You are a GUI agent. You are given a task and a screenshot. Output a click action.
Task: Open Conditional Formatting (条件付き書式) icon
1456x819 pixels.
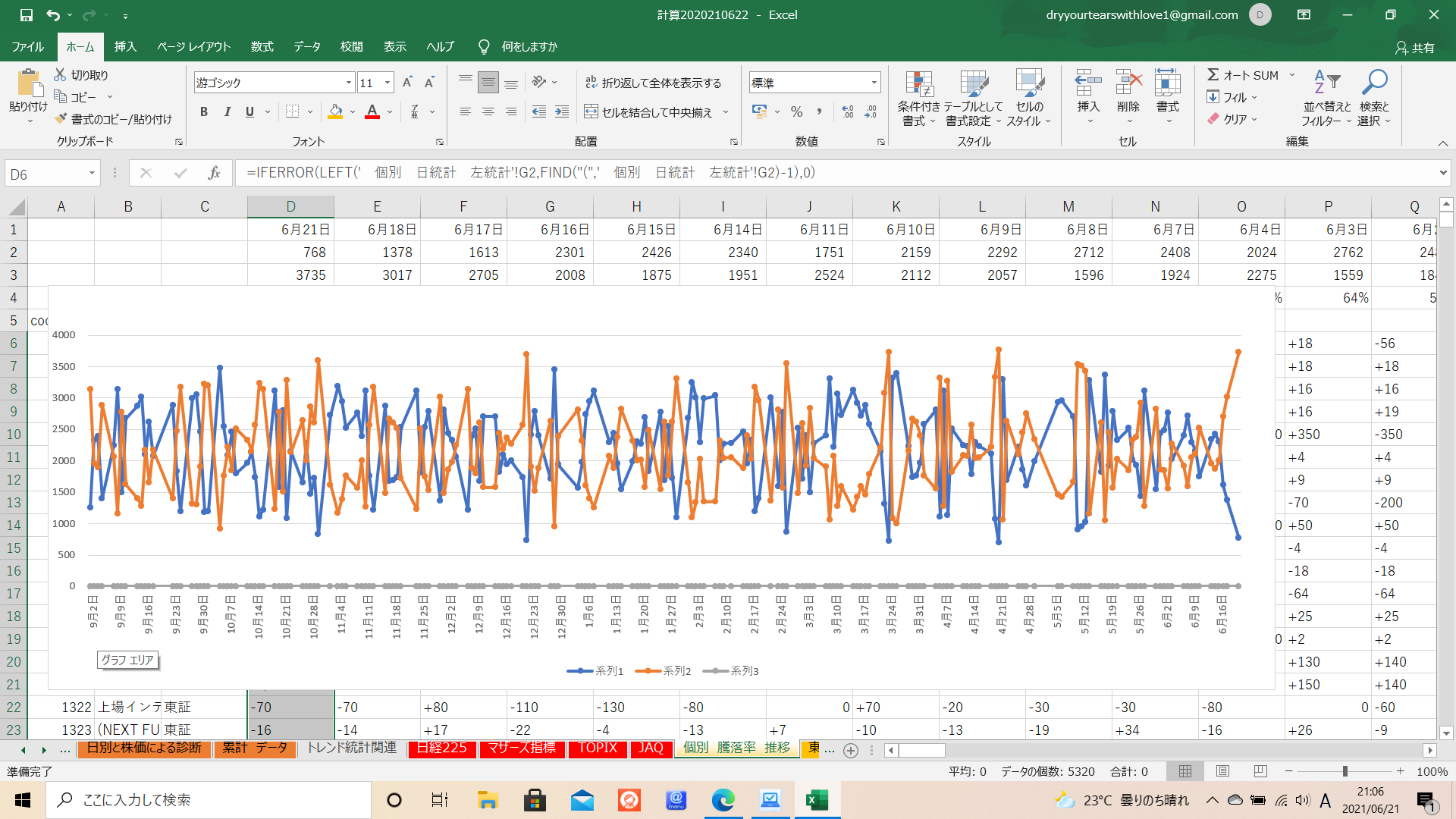[x=918, y=86]
